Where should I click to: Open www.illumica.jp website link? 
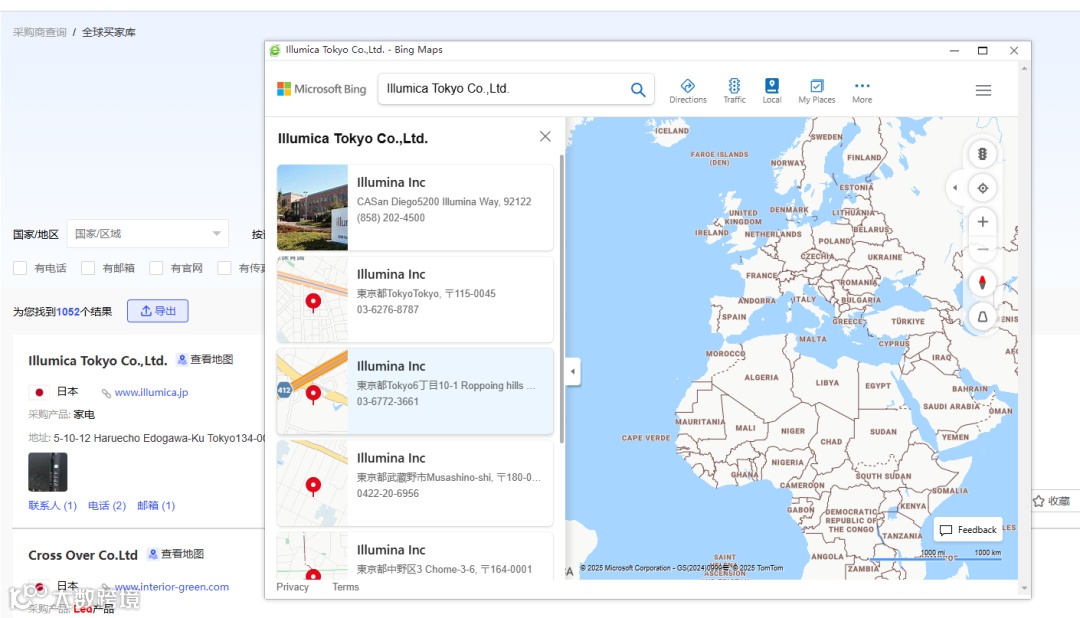pos(151,392)
